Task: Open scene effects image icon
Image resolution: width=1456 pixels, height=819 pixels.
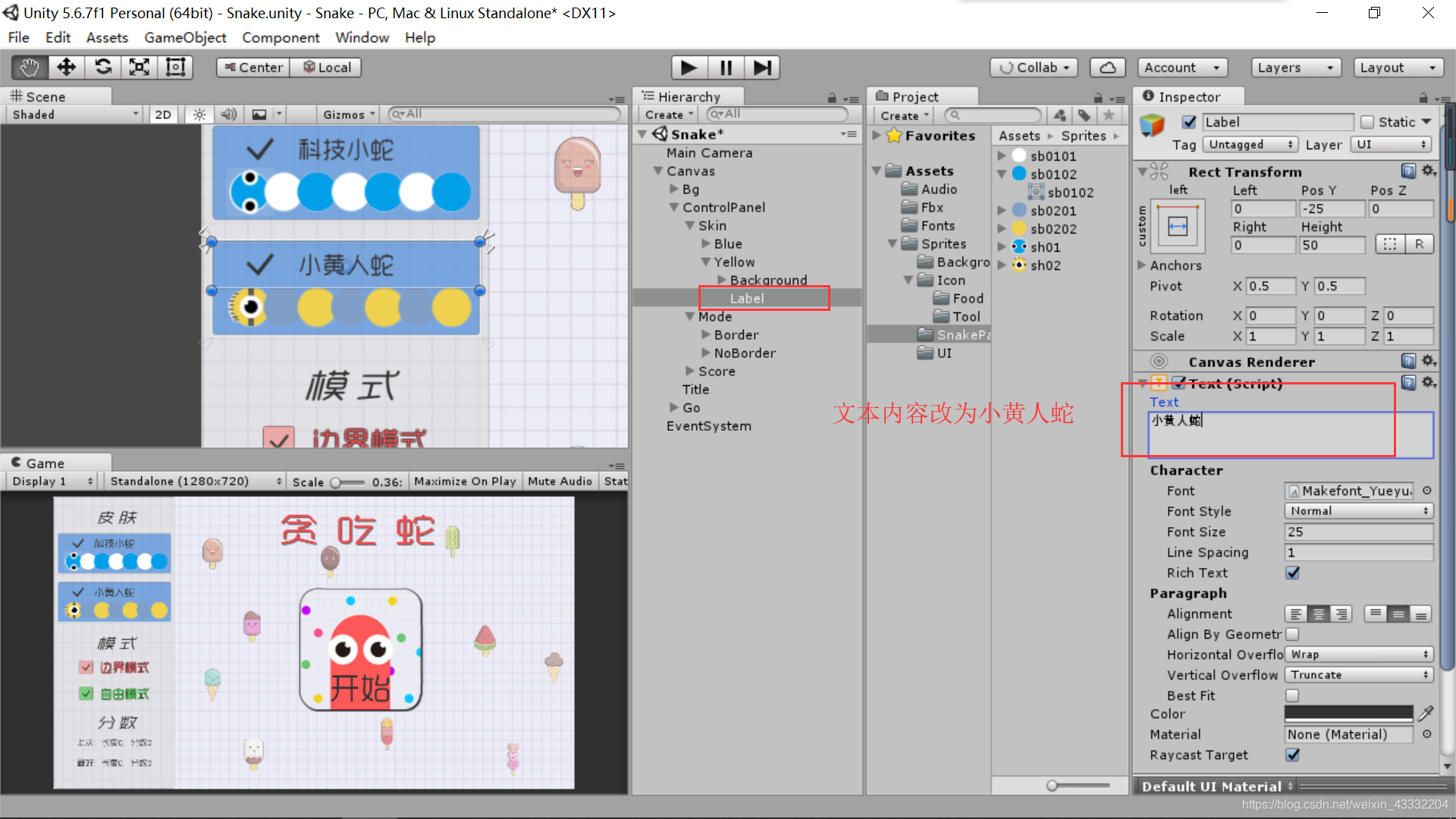Action: [x=259, y=115]
